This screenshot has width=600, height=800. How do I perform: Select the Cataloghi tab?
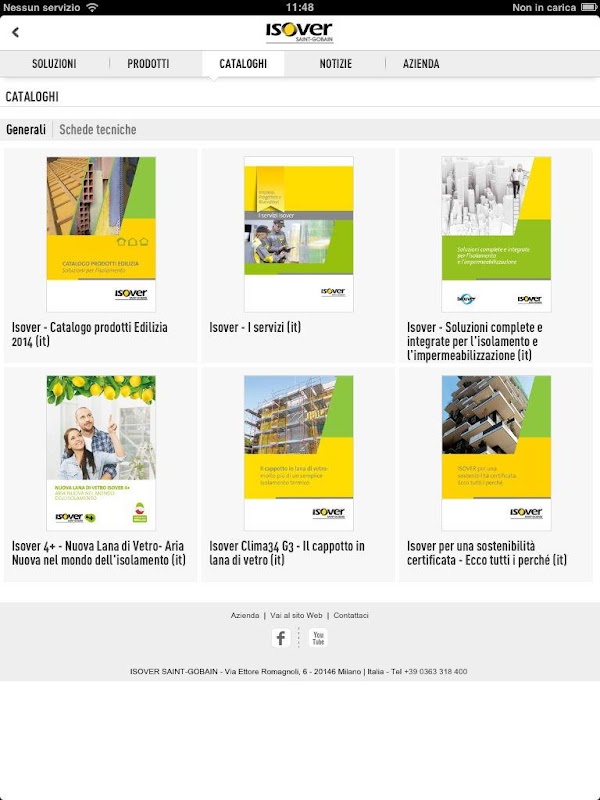pos(243,64)
